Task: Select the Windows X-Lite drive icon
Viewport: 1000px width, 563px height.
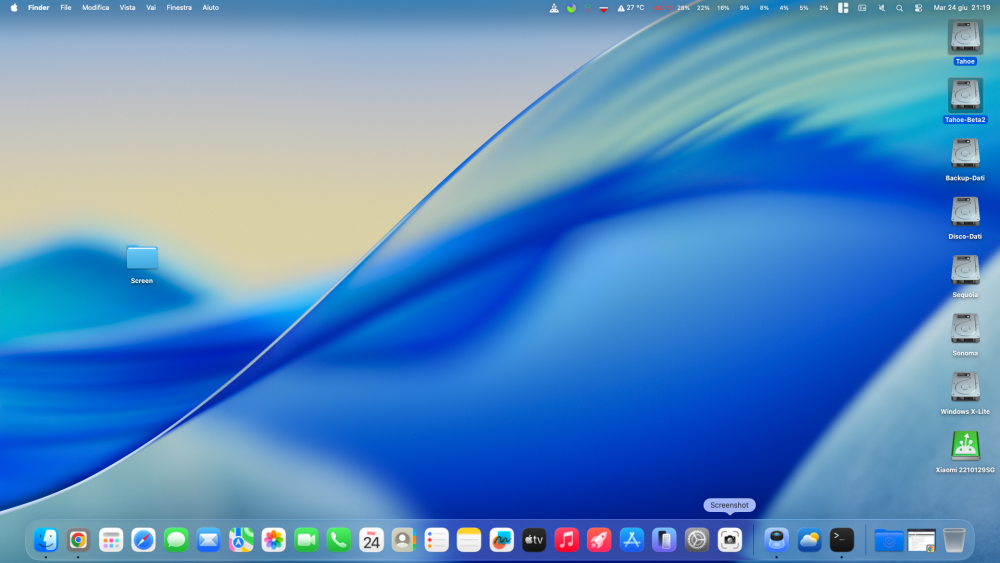Action: (965, 386)
